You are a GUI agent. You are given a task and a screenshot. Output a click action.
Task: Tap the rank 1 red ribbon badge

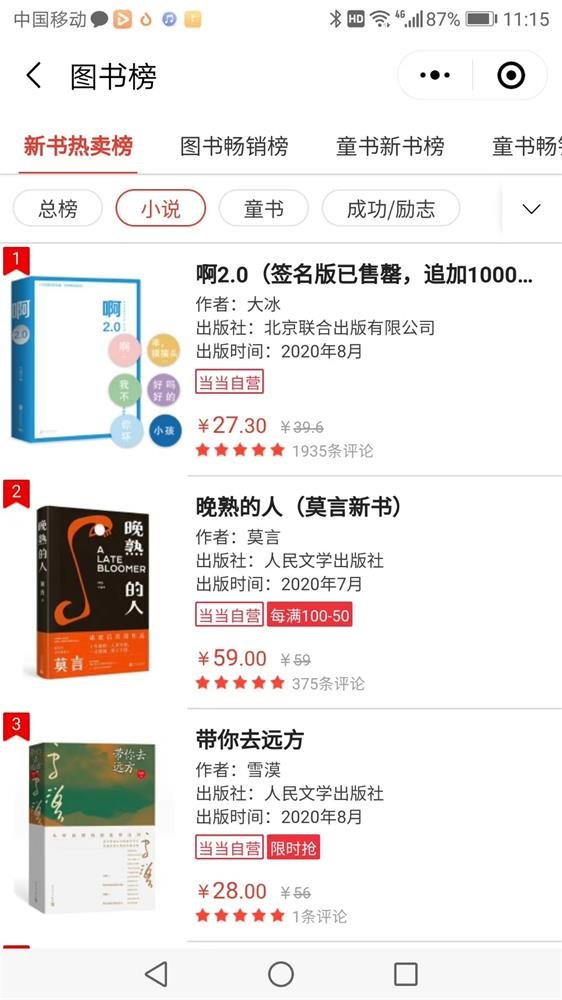pyautogui.click(x=16, y=261)
